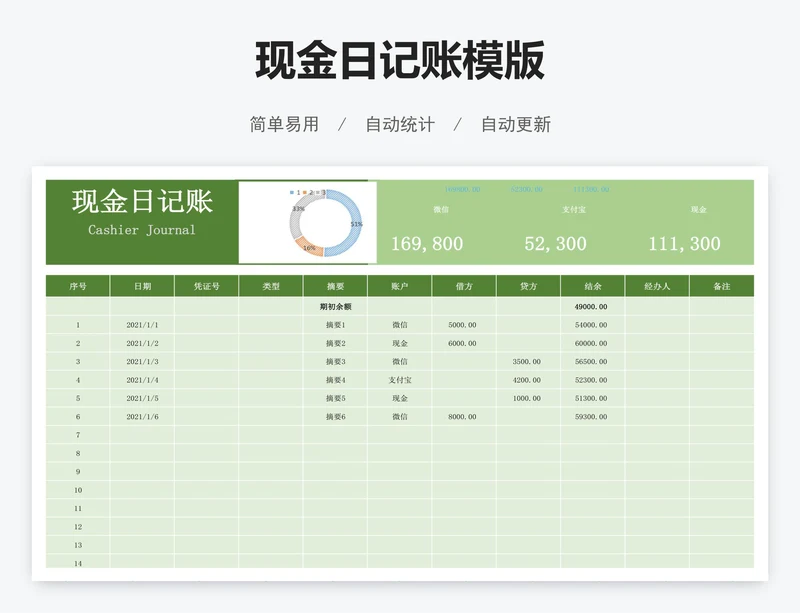Image resolution: width=800 pixels, height=613 pixels.
Task: Select the date cell 2021/1/4
Action: pos(142,380)
